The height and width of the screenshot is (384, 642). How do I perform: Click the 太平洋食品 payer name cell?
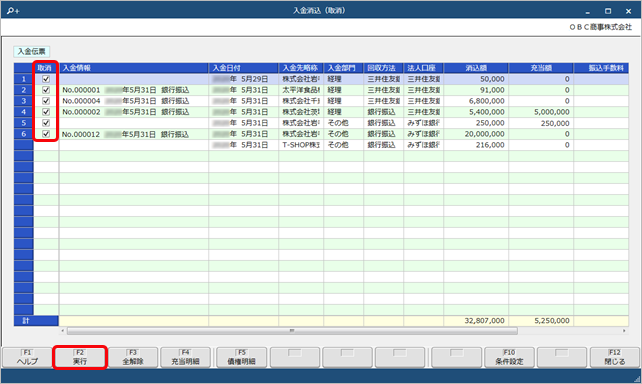[301, 90]
